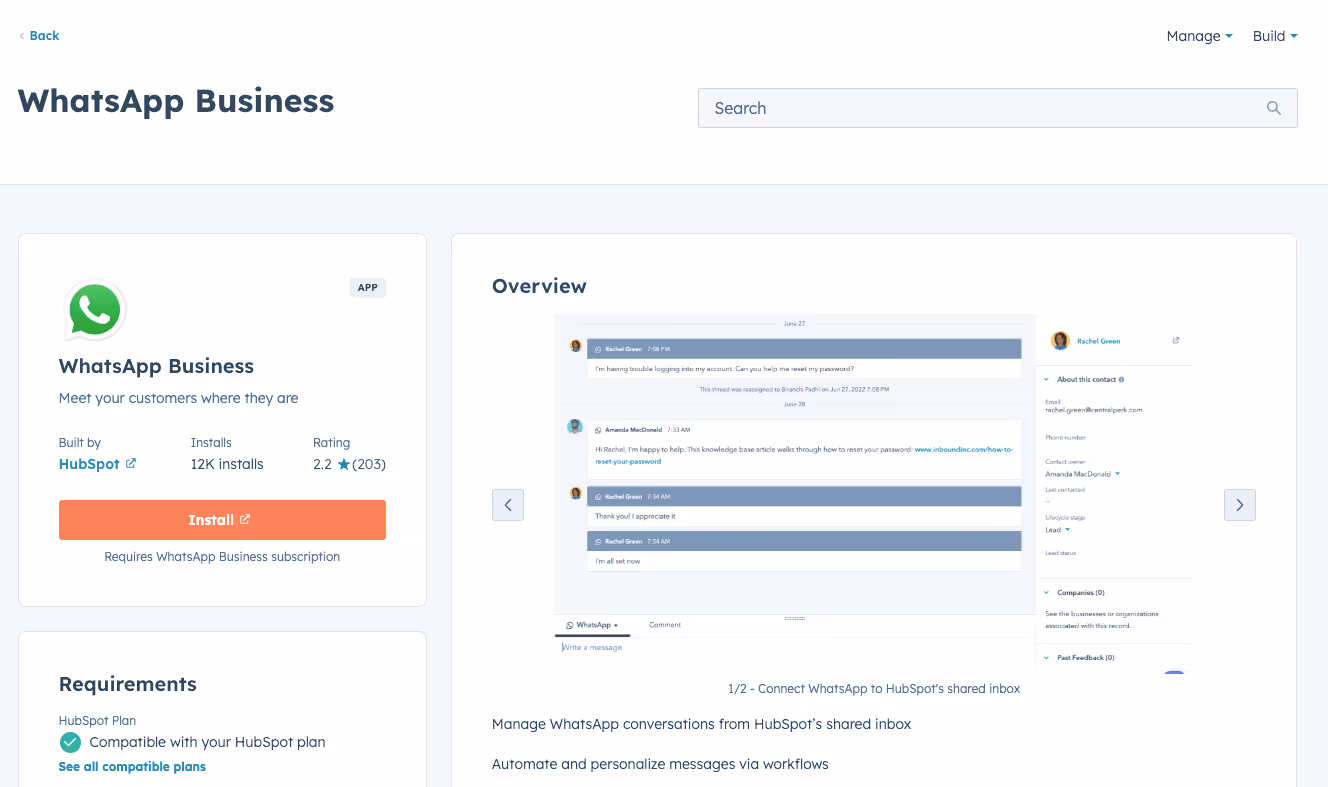Click Compatible with your HubSpot plan text
This screenshot has height=787, width=1328.
pyautogui.click(x=207, y=742)
